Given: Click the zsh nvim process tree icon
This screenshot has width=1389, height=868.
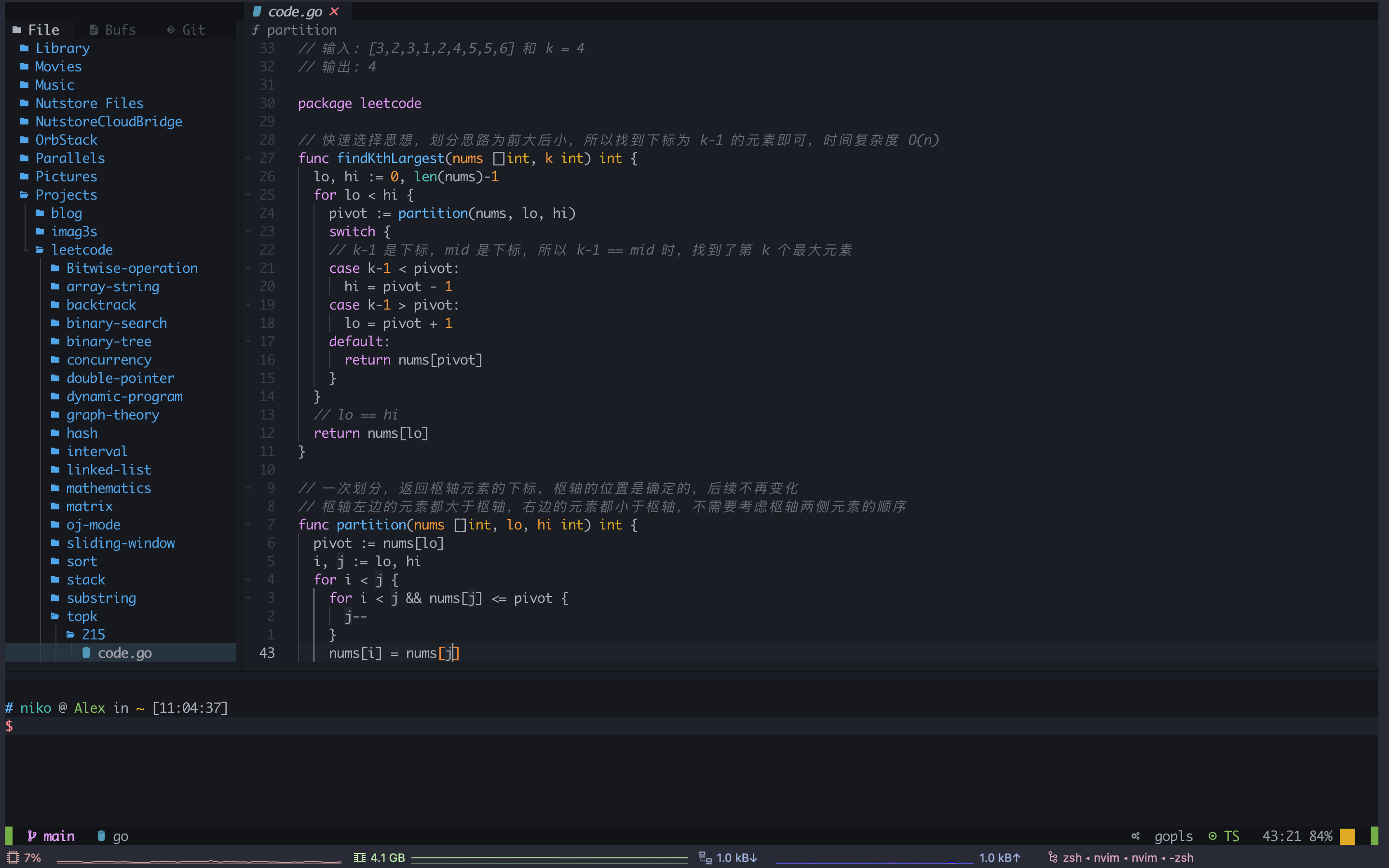Looking at the screenshot, I should click(1053, 858).
